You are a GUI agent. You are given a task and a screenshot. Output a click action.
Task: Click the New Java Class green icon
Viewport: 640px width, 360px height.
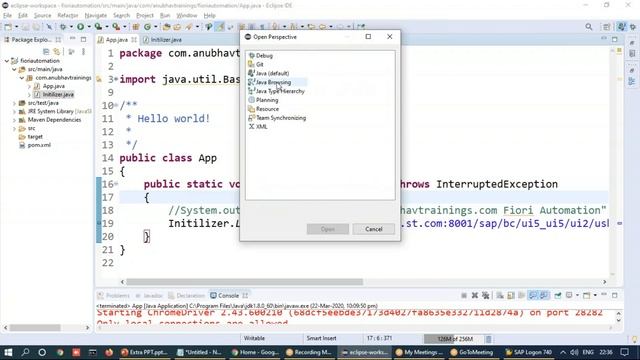click(x=147, y=27)
